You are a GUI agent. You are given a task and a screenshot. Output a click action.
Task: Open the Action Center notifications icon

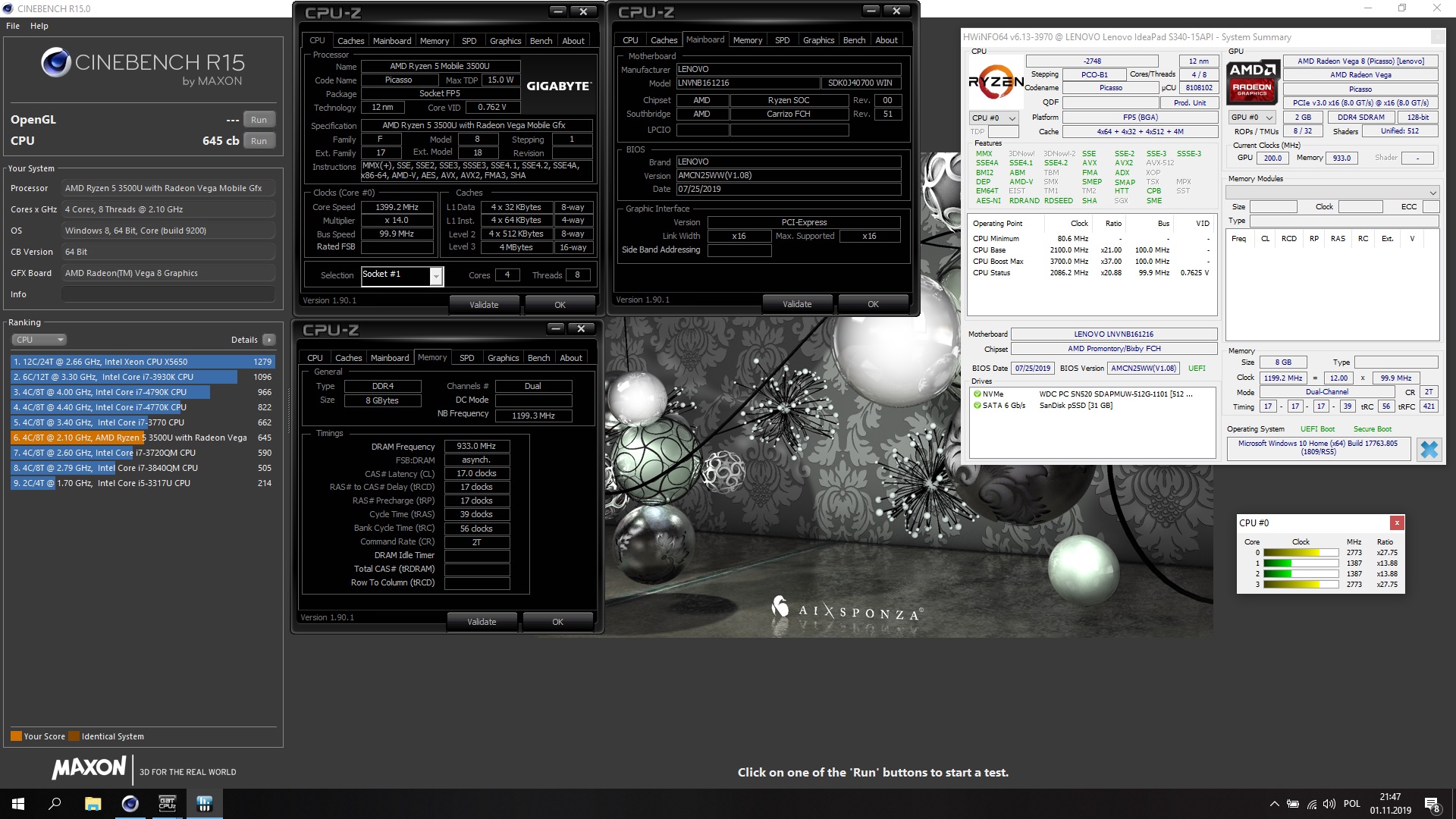[1432, 804]
